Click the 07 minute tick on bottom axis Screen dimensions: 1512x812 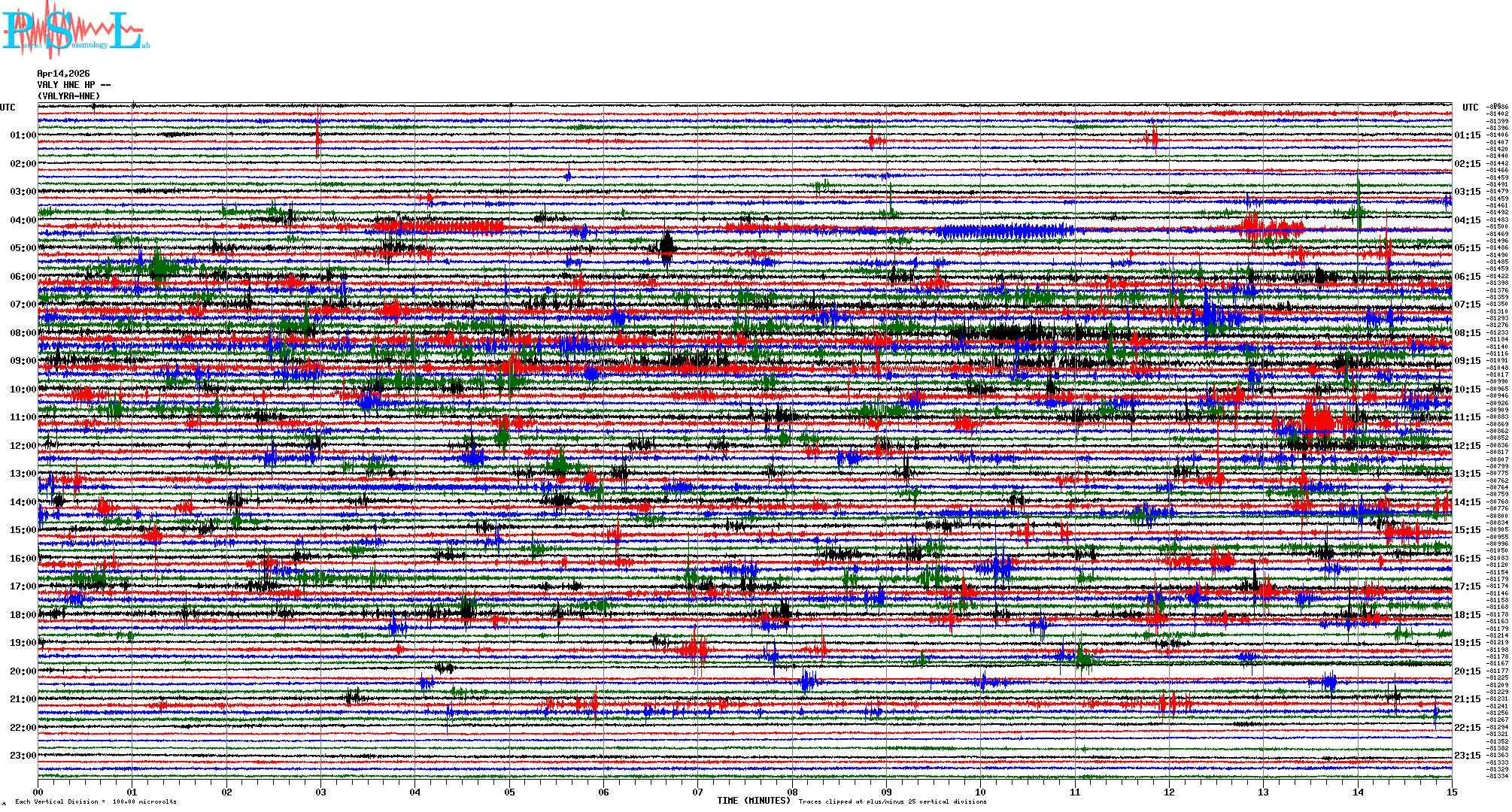click(x=698, y=792)
